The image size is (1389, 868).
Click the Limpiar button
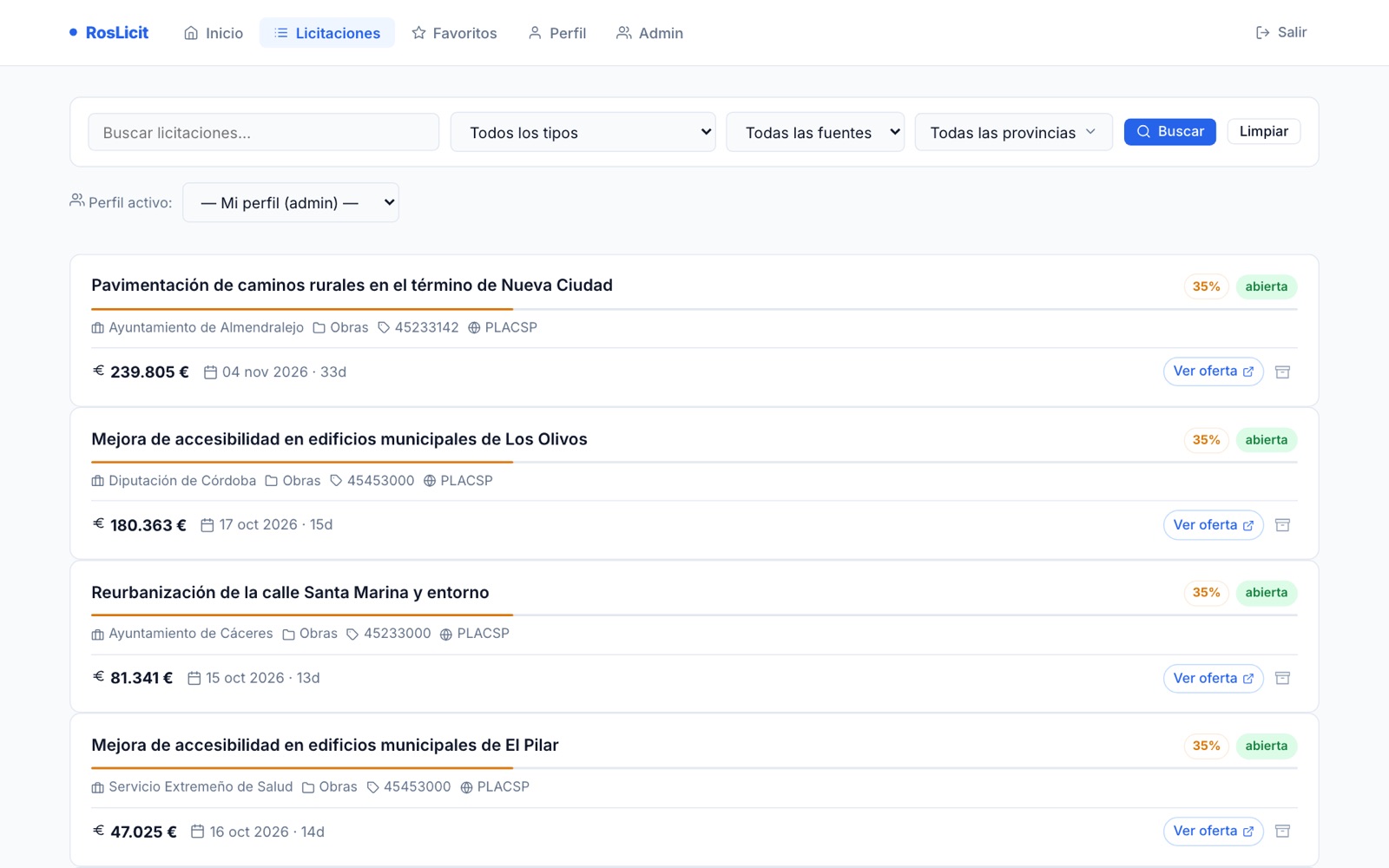1263,131
